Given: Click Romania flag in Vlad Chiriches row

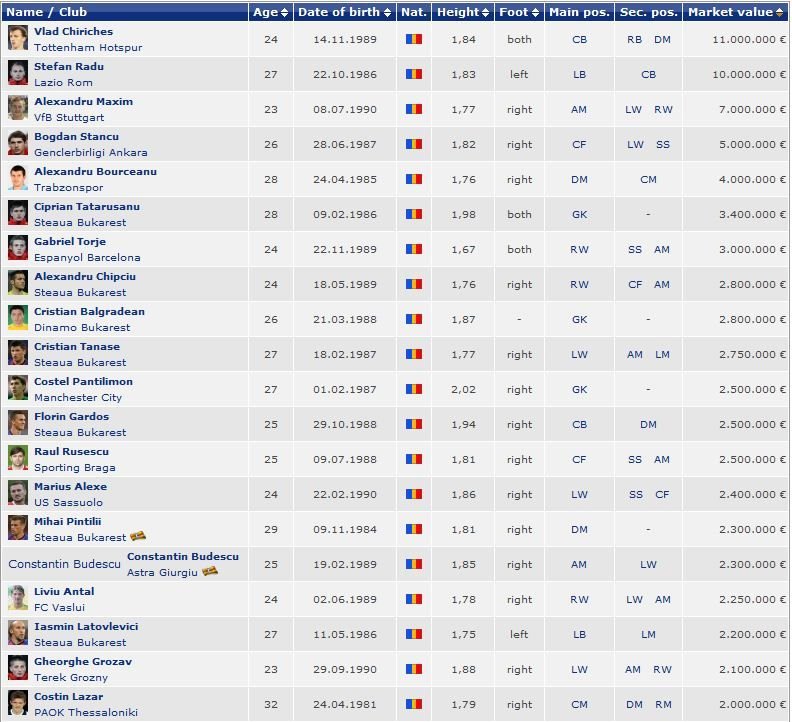Looking at the screenshot, I should (x=414, y=39).
